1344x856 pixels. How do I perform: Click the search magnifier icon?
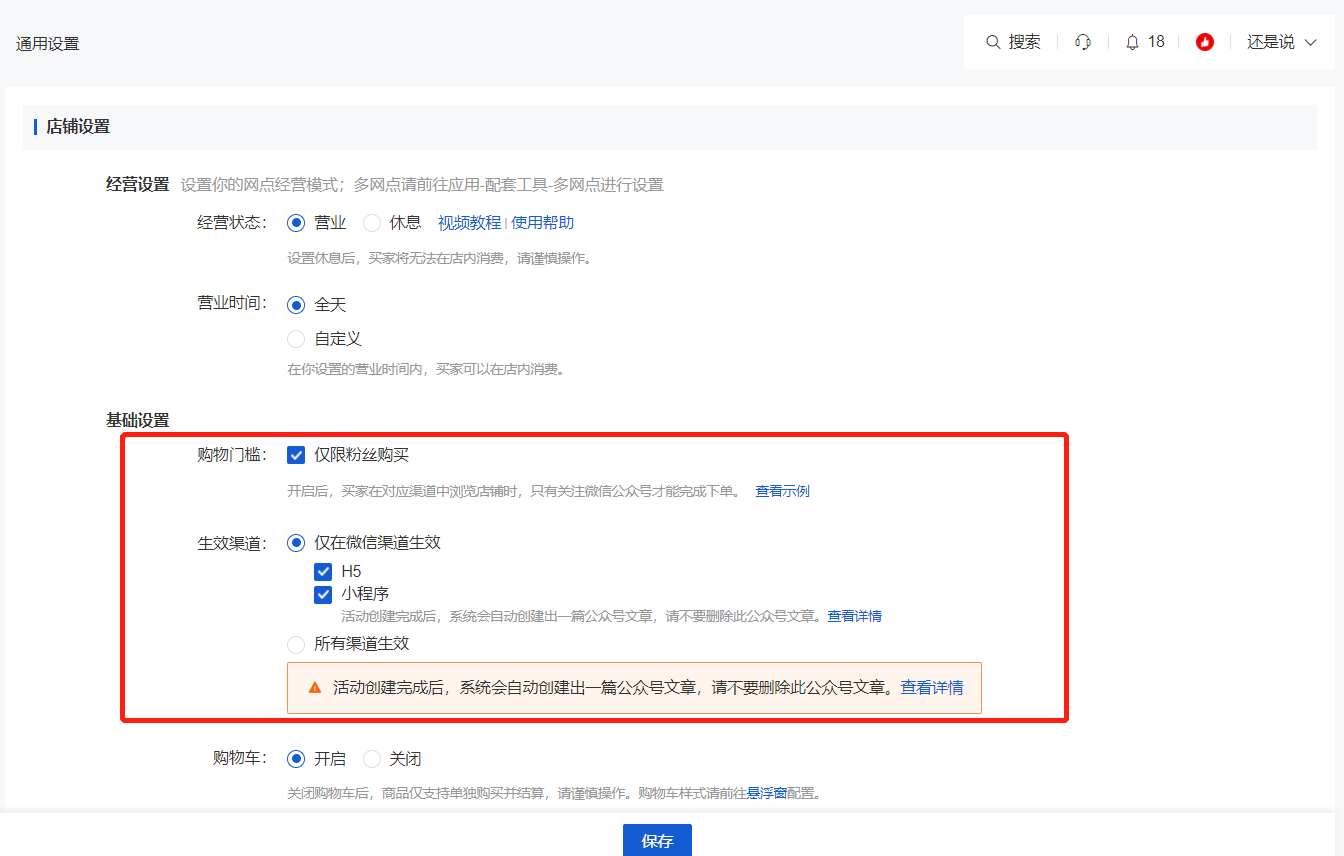tap(992, 42)
